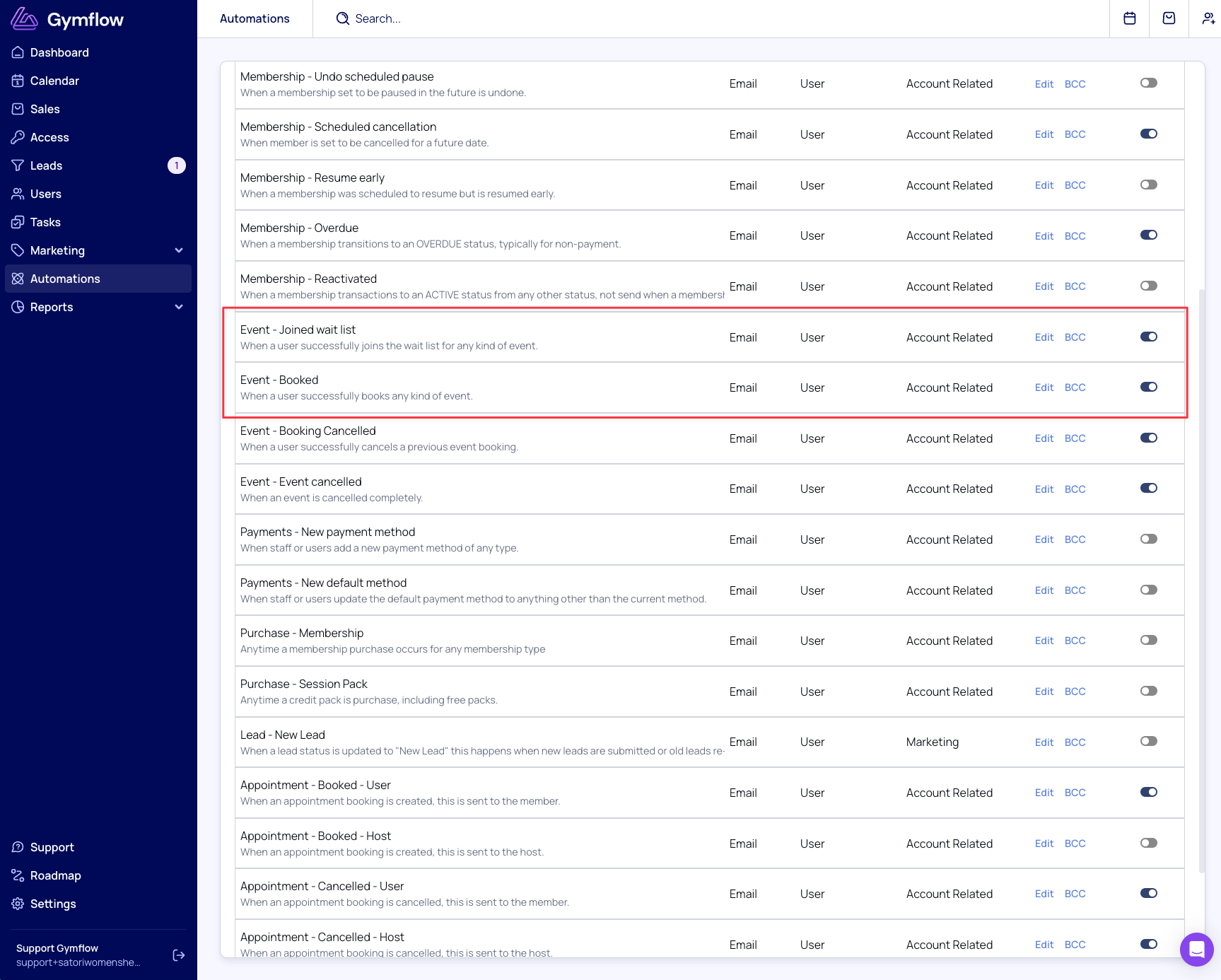Click the Search input field

point(378,18)
